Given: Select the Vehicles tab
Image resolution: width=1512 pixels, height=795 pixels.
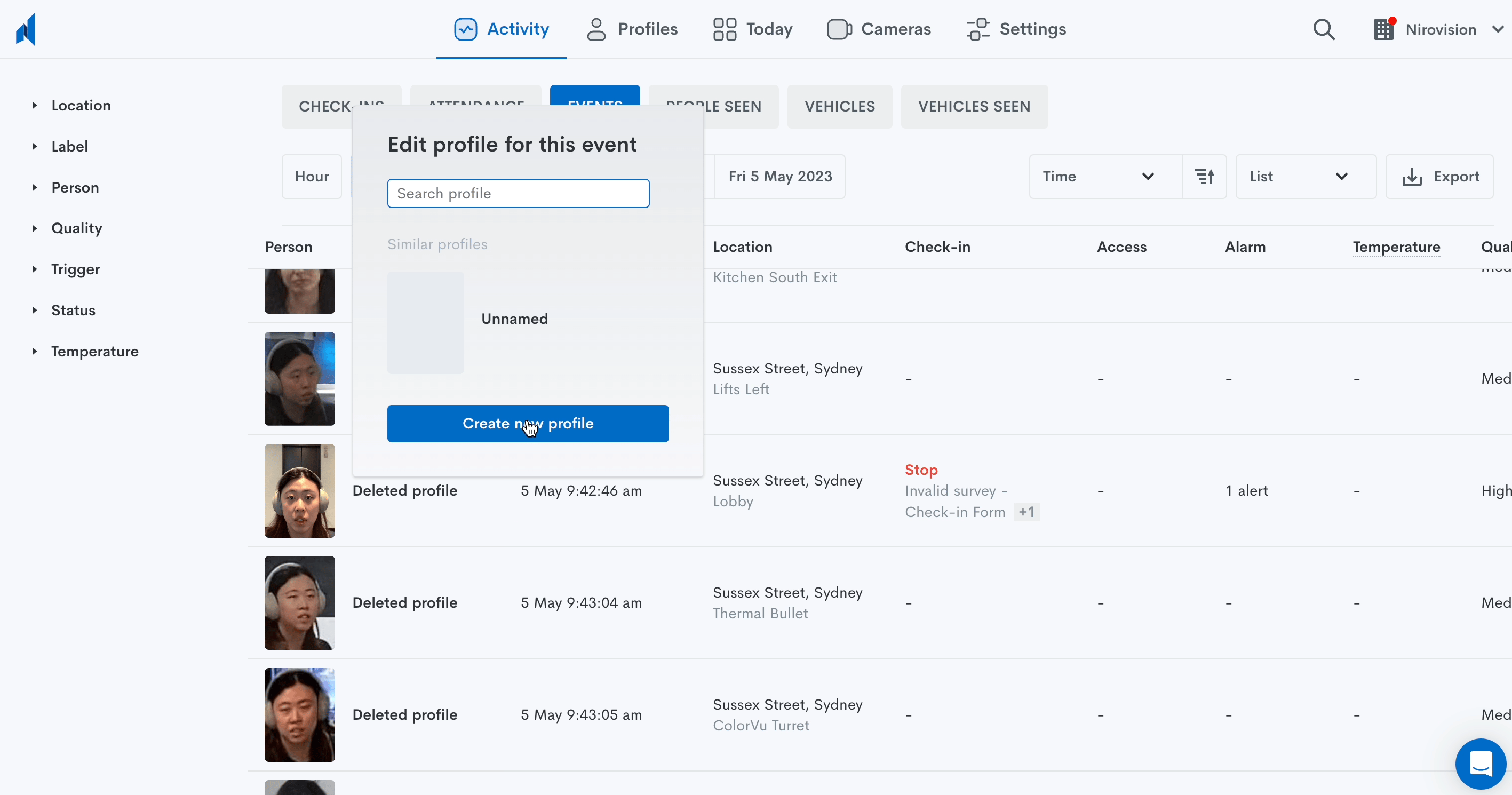Looking at the screenshot, I should (x=839, y=107).
